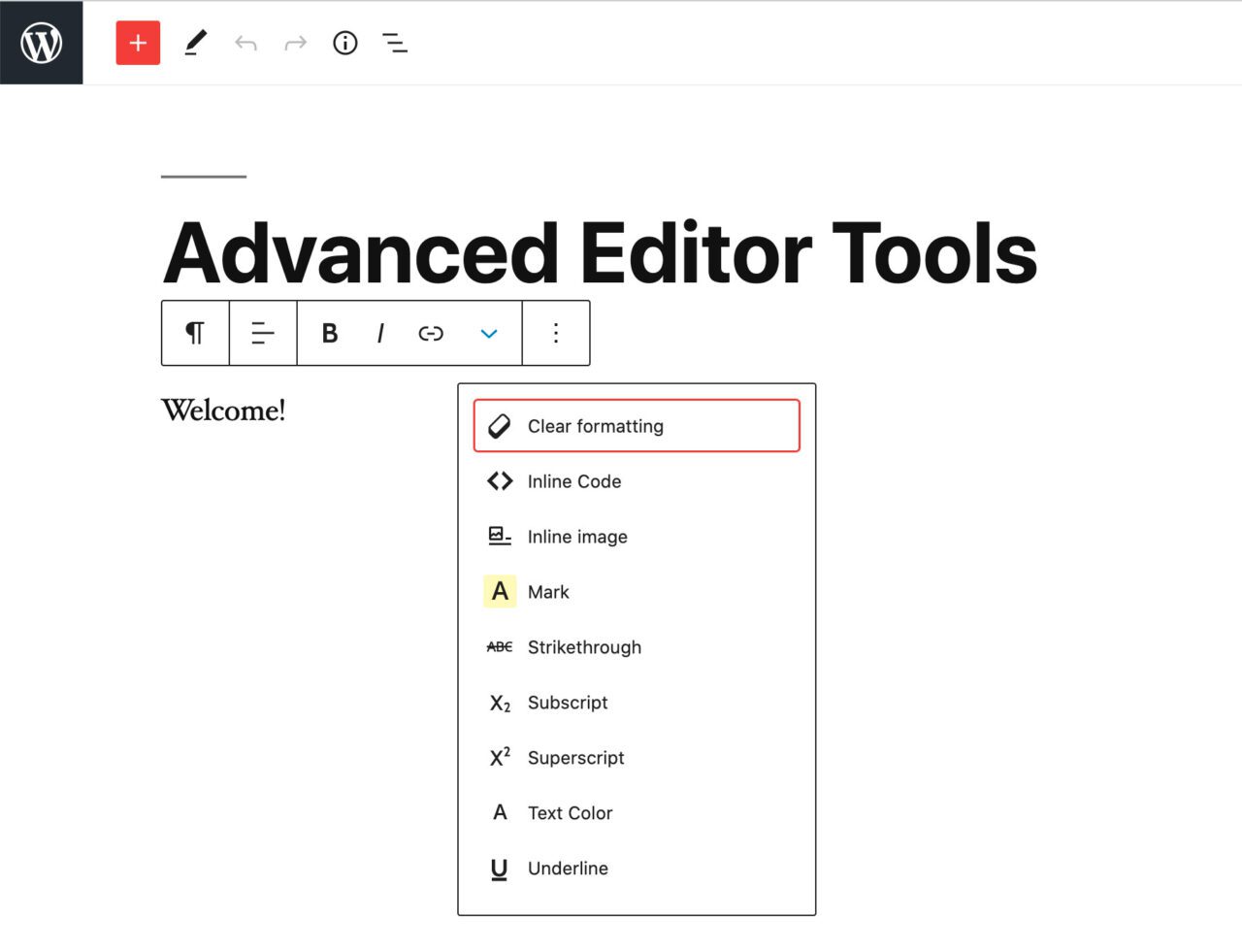
Task: Open document Details via the info icon
Action: click(x=344, y=43)
